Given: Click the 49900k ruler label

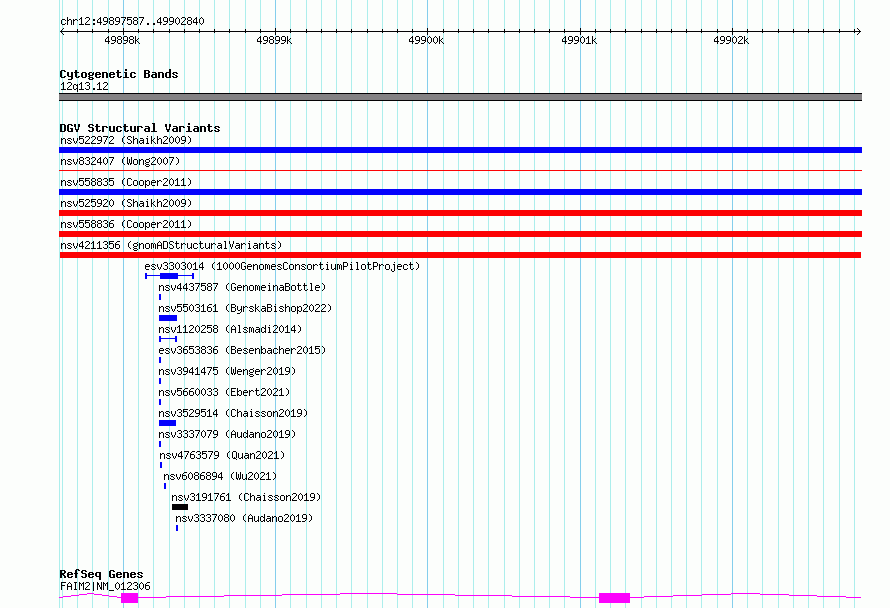Looking at the screenshot, I should (426, 41).
